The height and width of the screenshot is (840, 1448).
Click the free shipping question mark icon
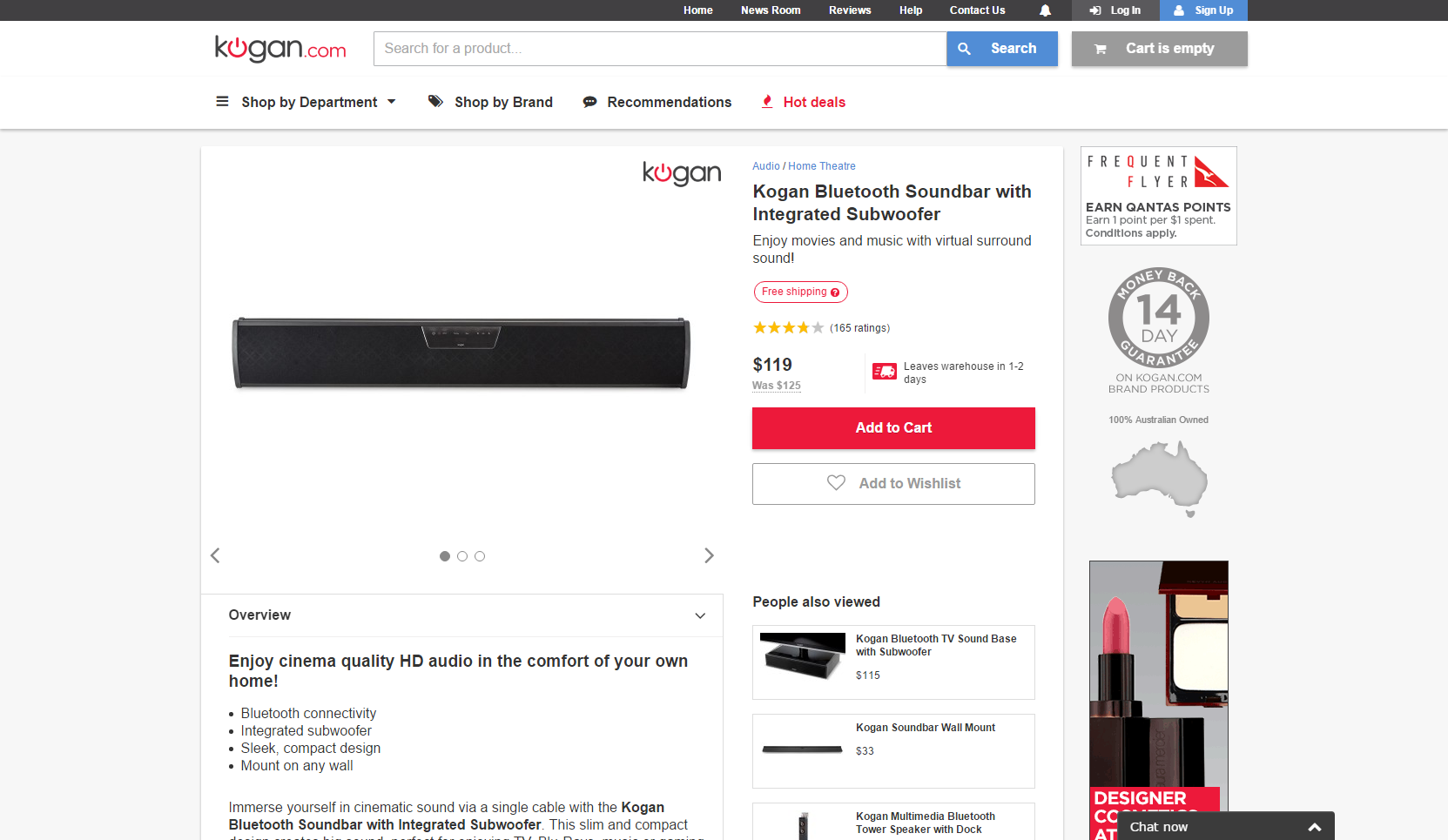coord(835,292)
